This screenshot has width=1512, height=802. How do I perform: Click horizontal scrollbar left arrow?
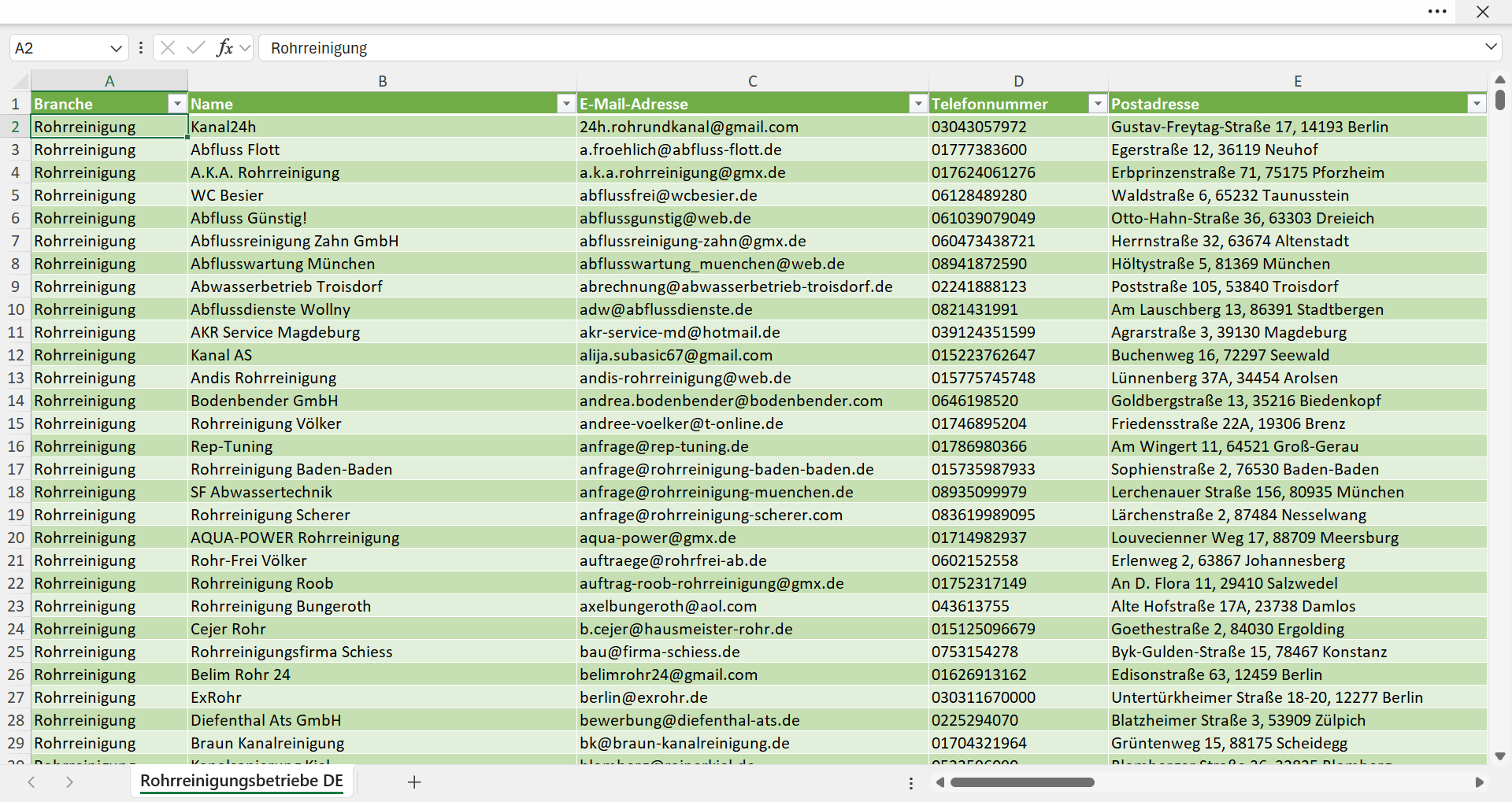coord(939,782)
